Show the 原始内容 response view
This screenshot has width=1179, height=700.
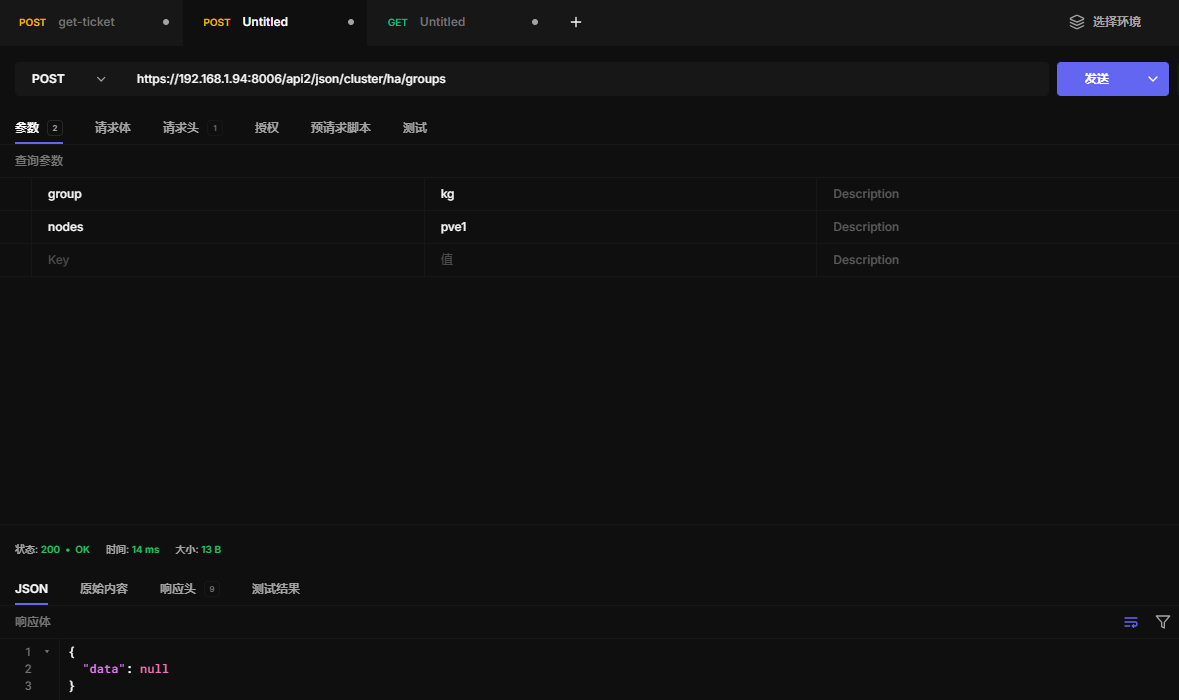coord(104,589)
